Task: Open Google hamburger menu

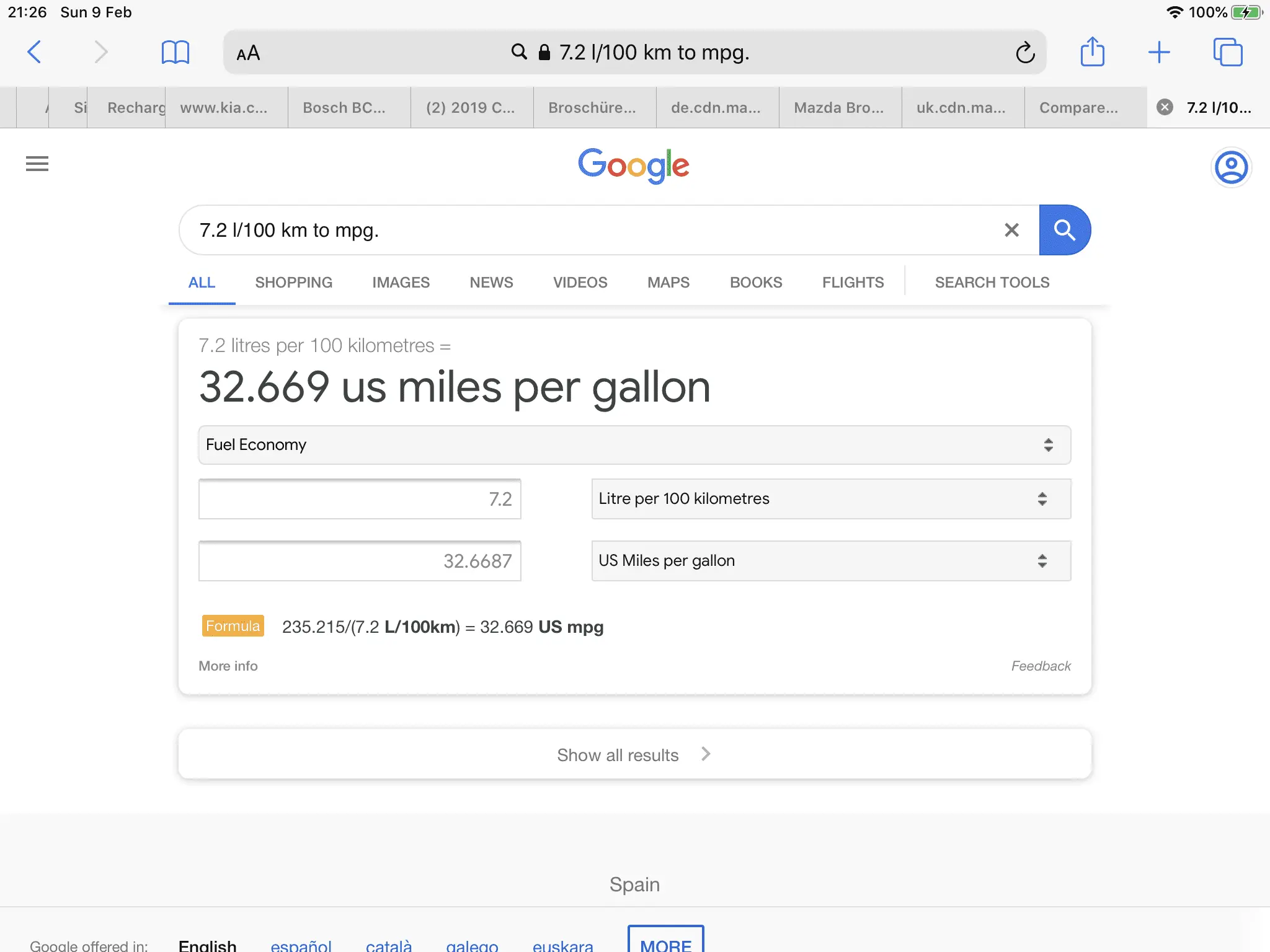Action: tap(37, 164)
